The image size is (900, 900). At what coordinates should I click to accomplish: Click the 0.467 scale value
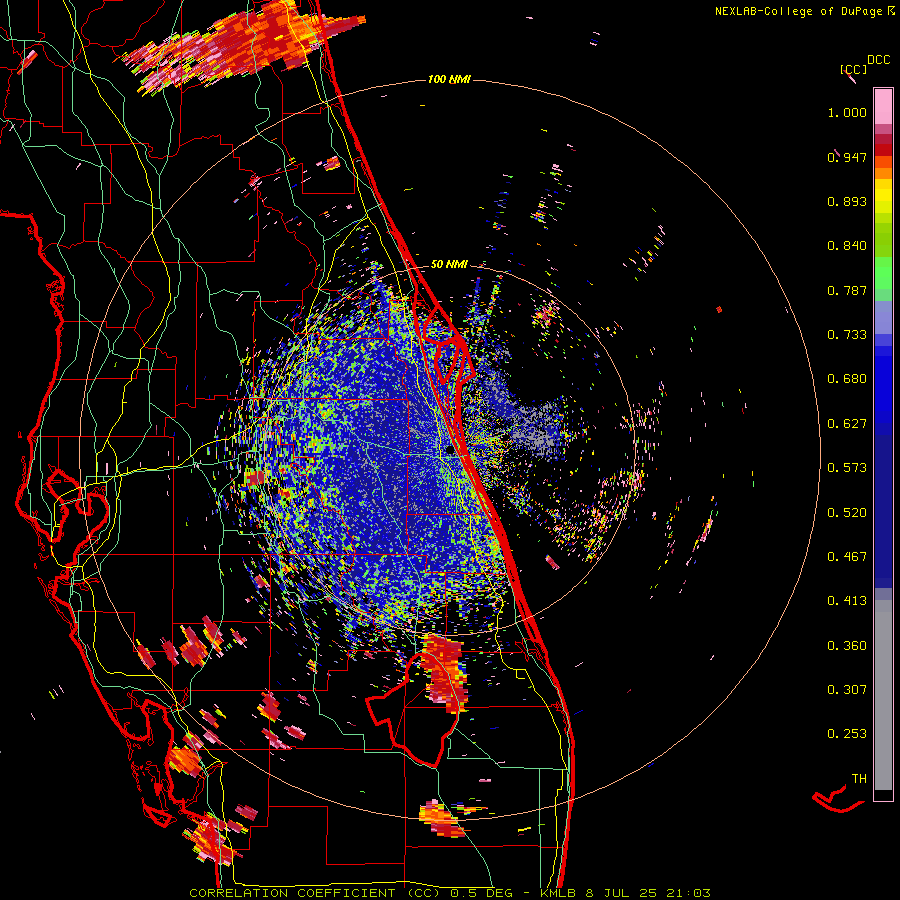(847, 557)
